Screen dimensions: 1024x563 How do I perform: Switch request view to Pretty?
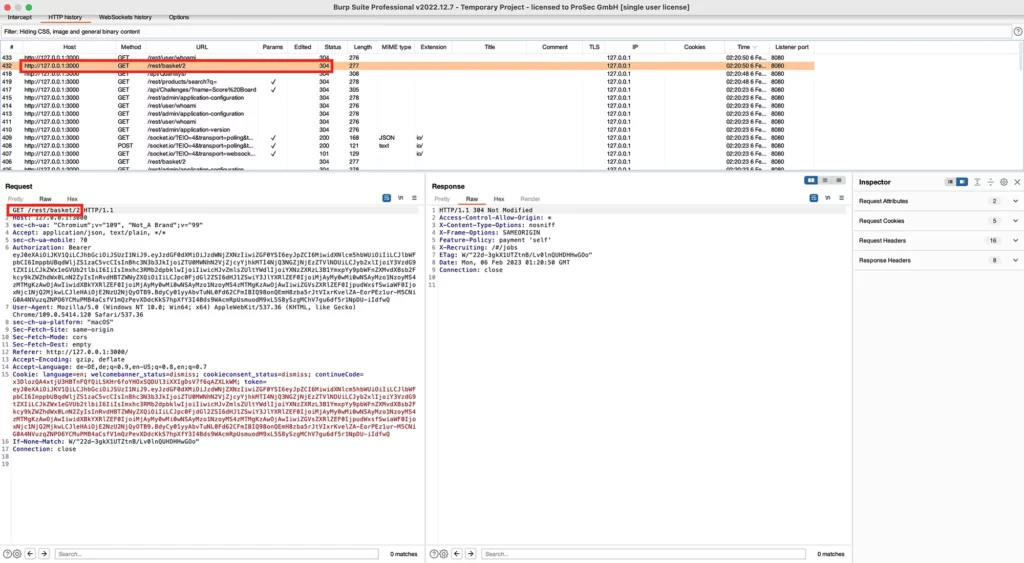(x=16, y=199)
